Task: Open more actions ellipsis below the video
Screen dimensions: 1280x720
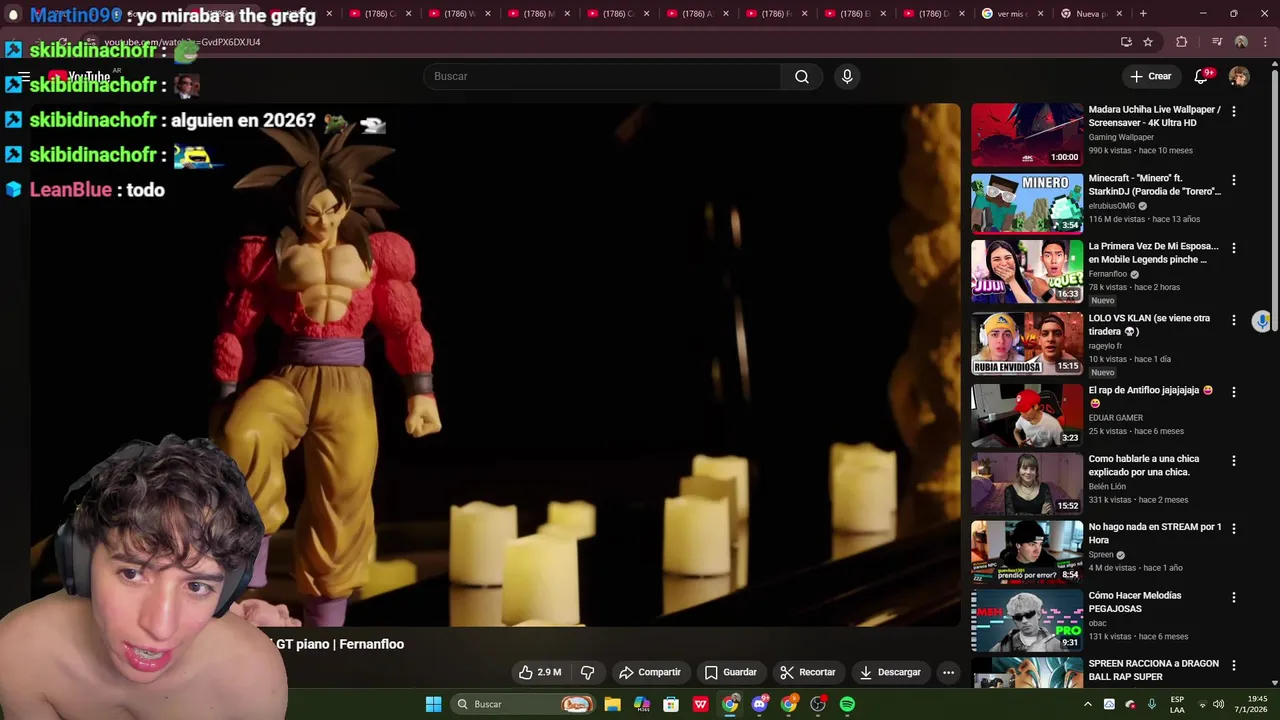Action: point(948,672)
